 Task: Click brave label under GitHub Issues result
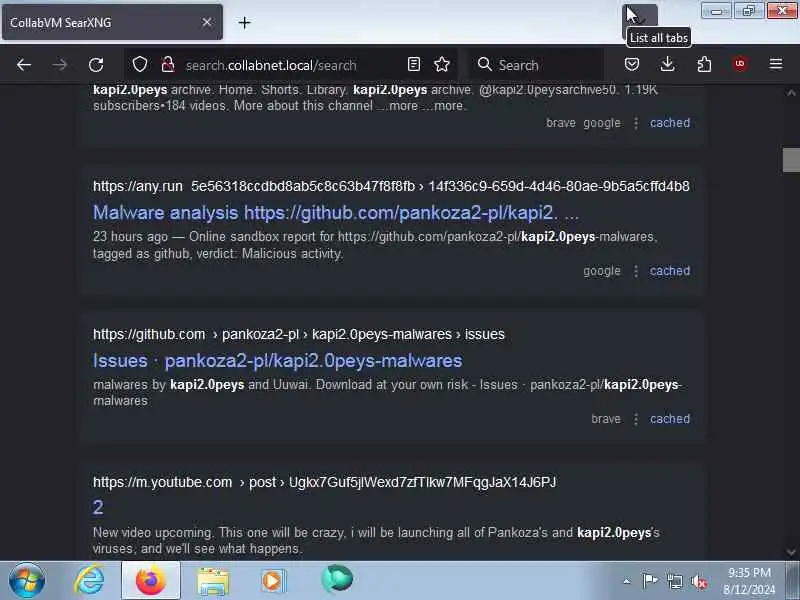(606, 419)
